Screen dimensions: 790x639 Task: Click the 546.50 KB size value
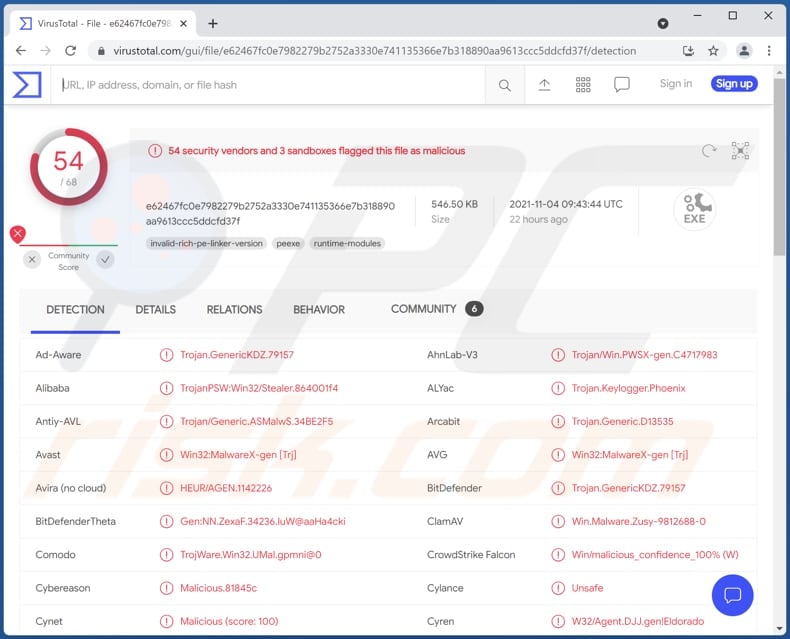pos(454,204)
